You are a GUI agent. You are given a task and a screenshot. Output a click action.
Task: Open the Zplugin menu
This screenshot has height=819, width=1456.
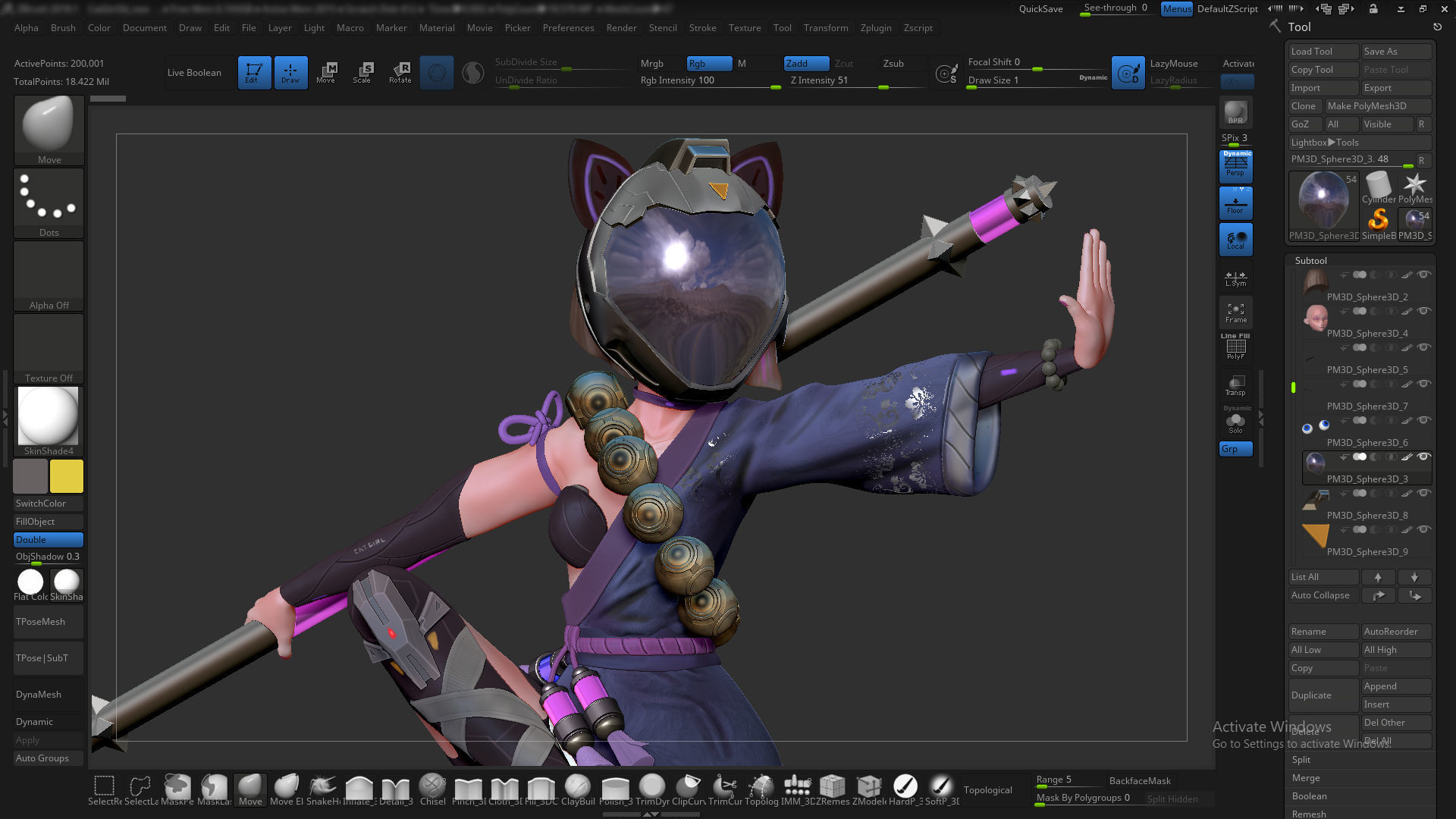click(876, 28)
